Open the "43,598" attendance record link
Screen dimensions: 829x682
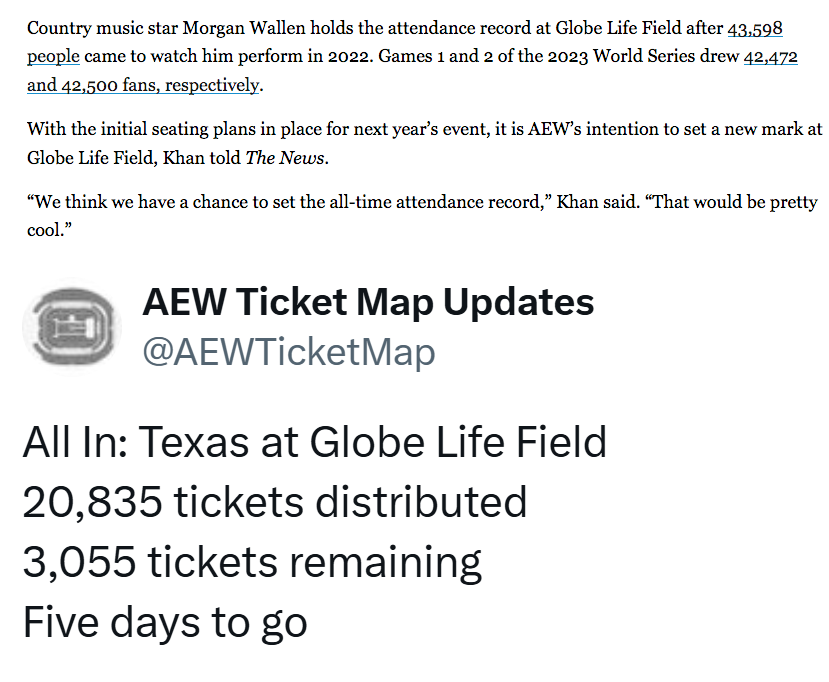click(754, 28)
